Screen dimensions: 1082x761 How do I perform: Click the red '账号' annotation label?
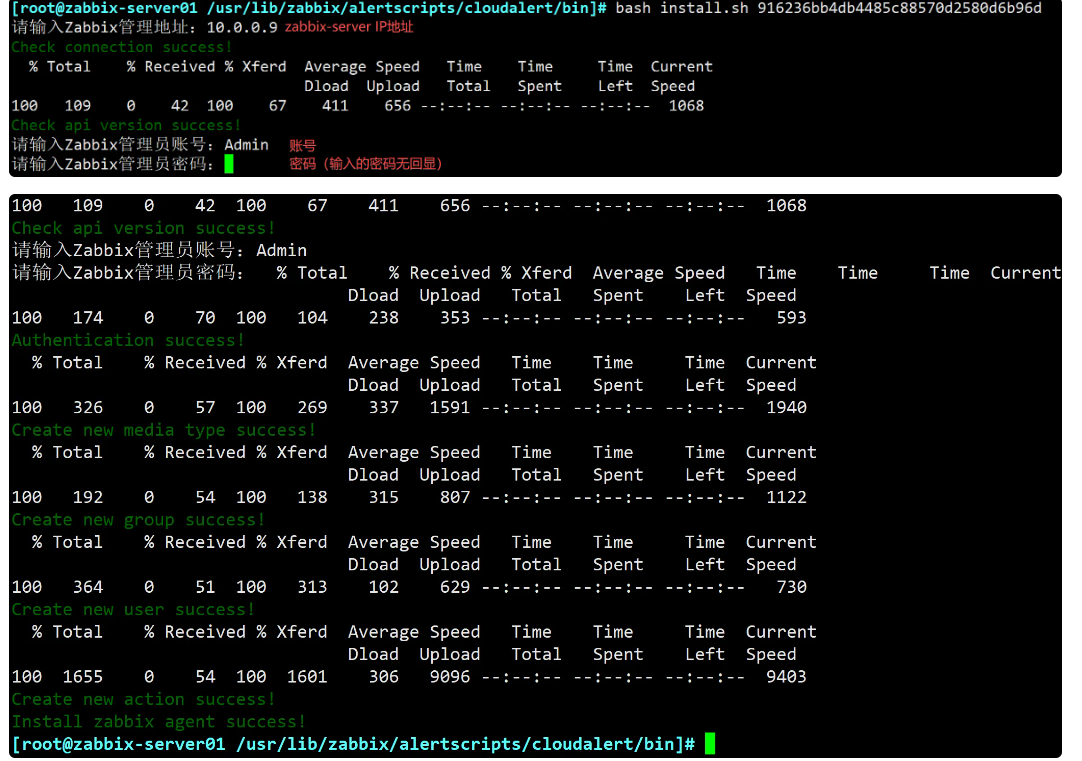(x=302, y=145)
